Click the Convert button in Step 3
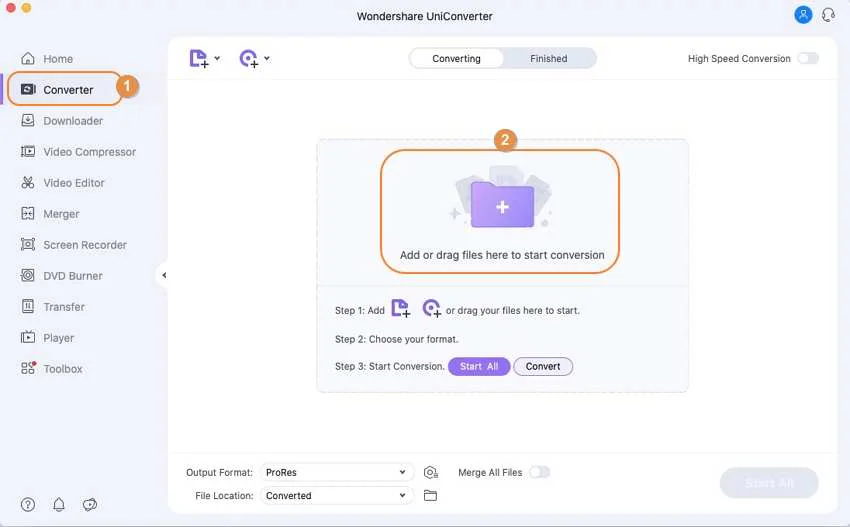The image size is (850, 527). coord(543,367)
